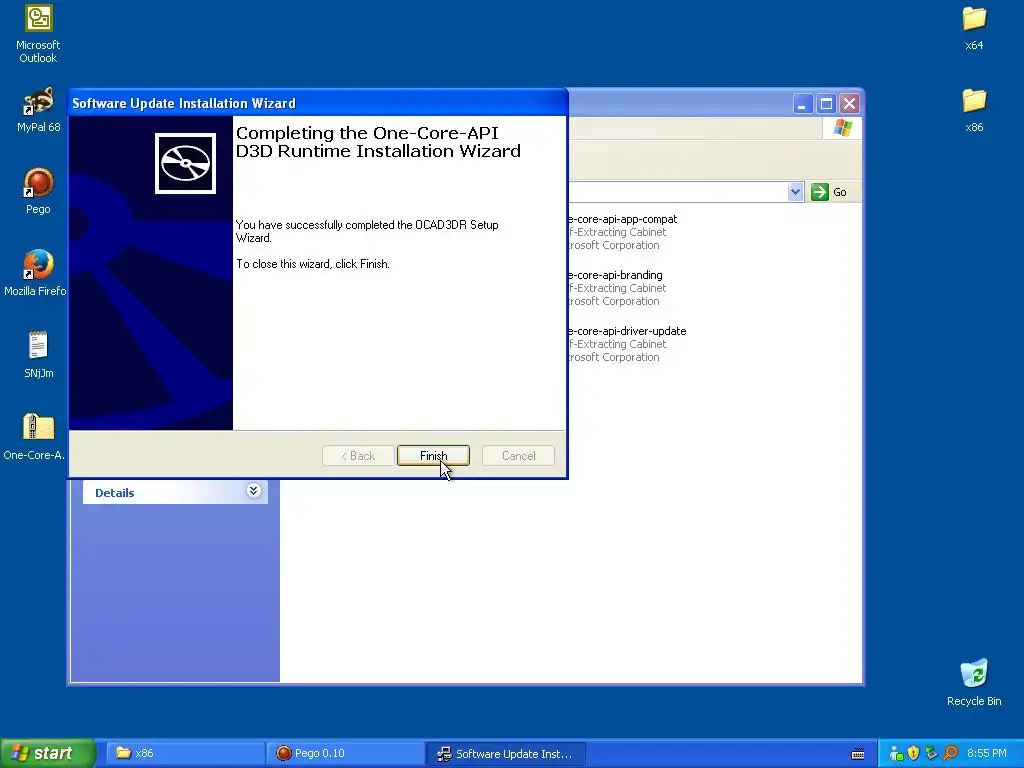The image size is (1024, 768).
Task: Click the network tray icon
Action: click(896, 754)
